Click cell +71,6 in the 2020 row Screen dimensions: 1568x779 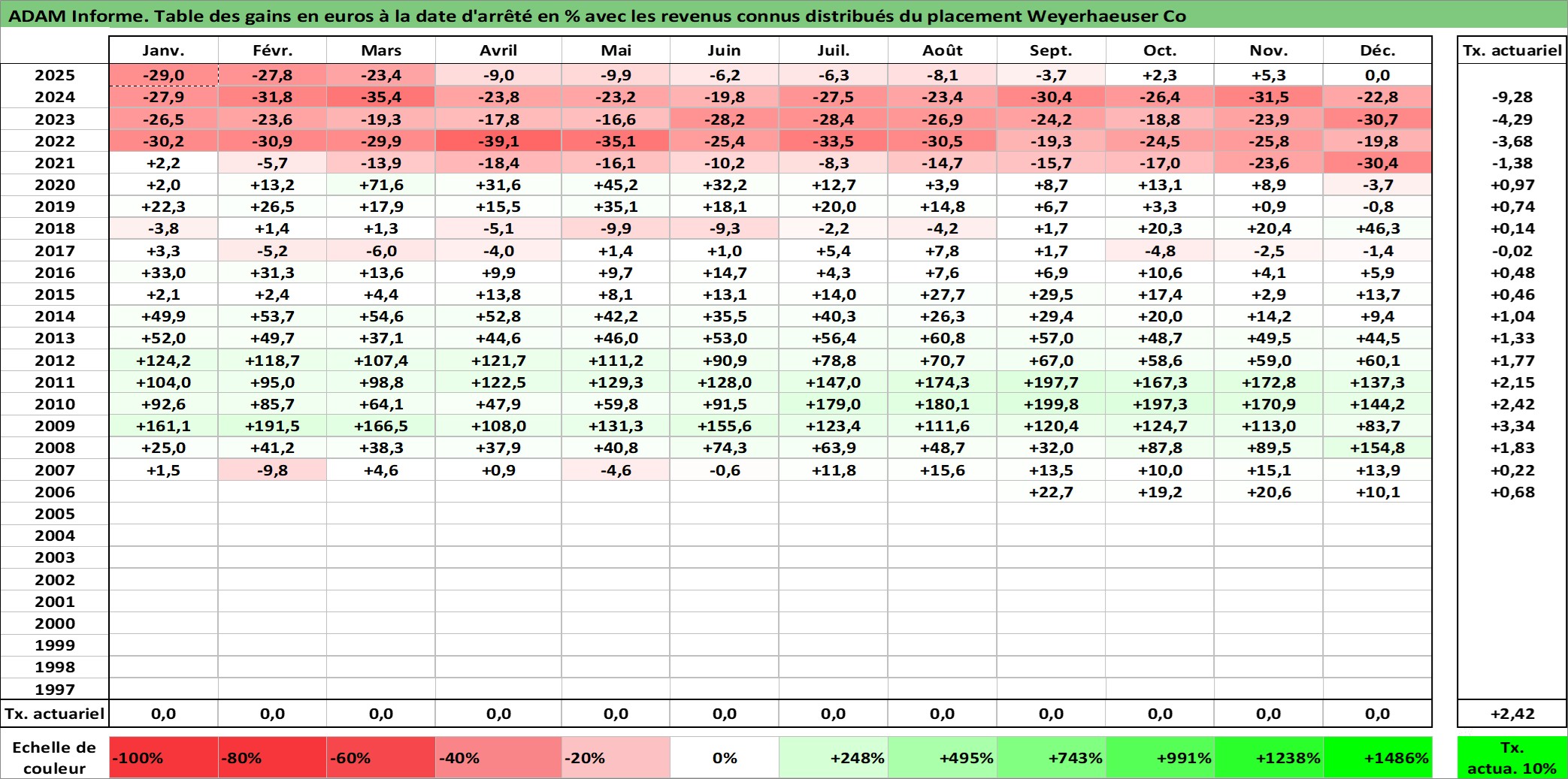point(381,185)
